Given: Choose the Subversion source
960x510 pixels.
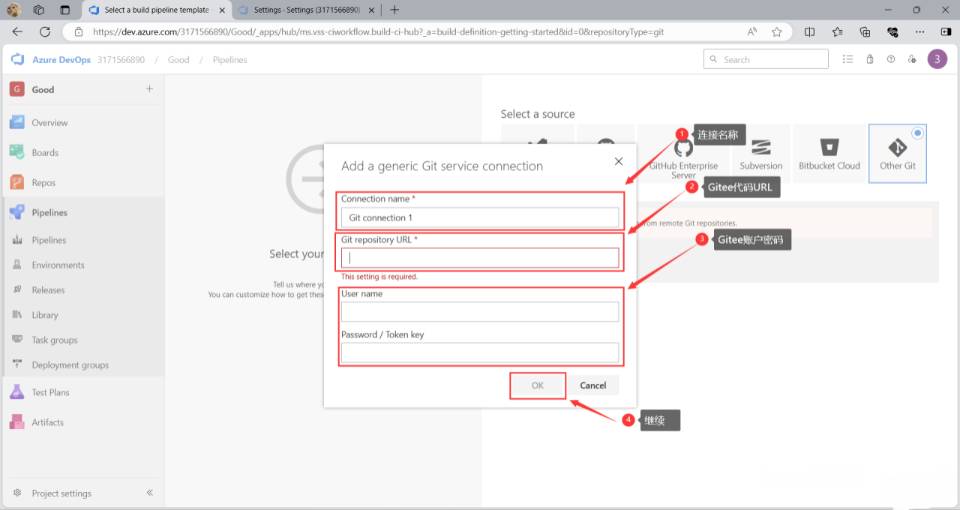Looking at the screenshot, I should (x=760, y=154).
